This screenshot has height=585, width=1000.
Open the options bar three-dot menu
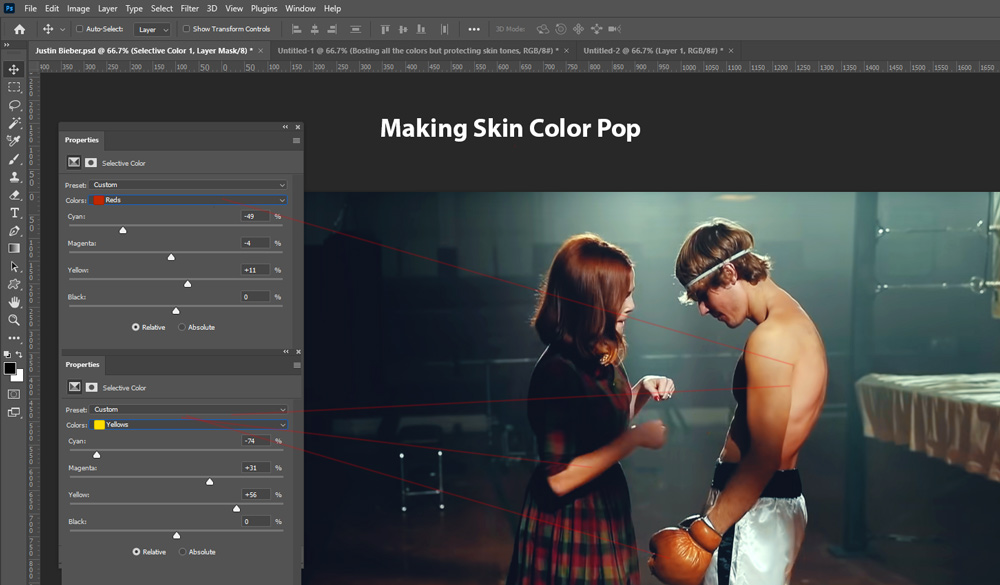pyautogui.click(x=474, y=29)
